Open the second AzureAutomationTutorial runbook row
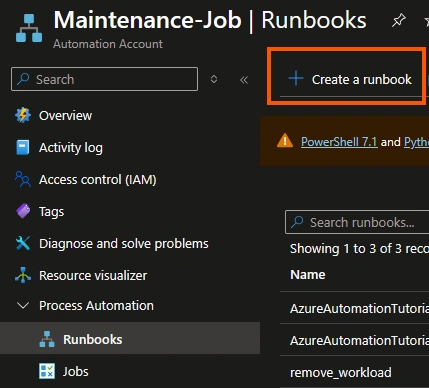This screenshot has width=429, height=388. 359,340
